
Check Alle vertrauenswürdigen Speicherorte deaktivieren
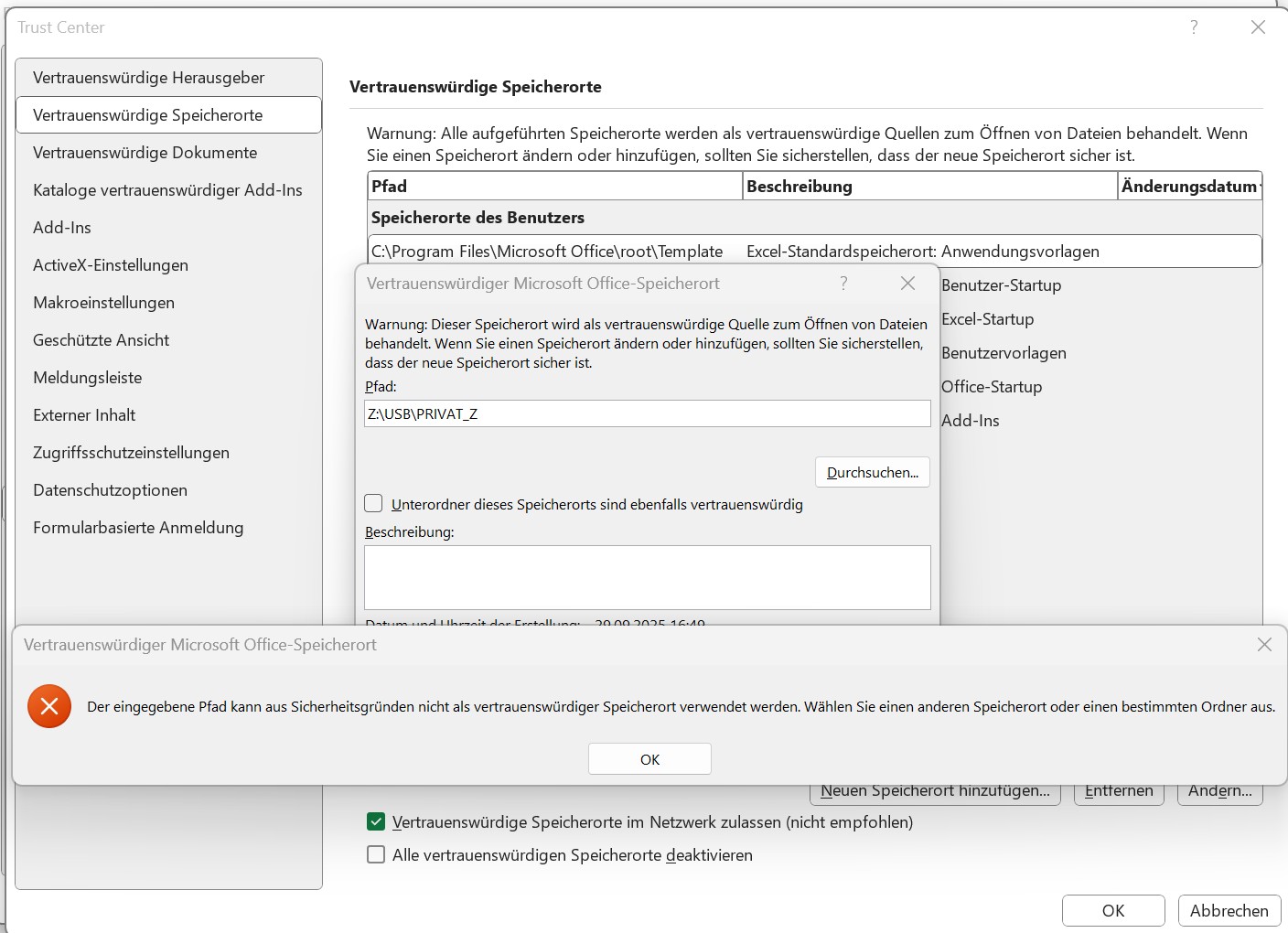click(376, 854)
